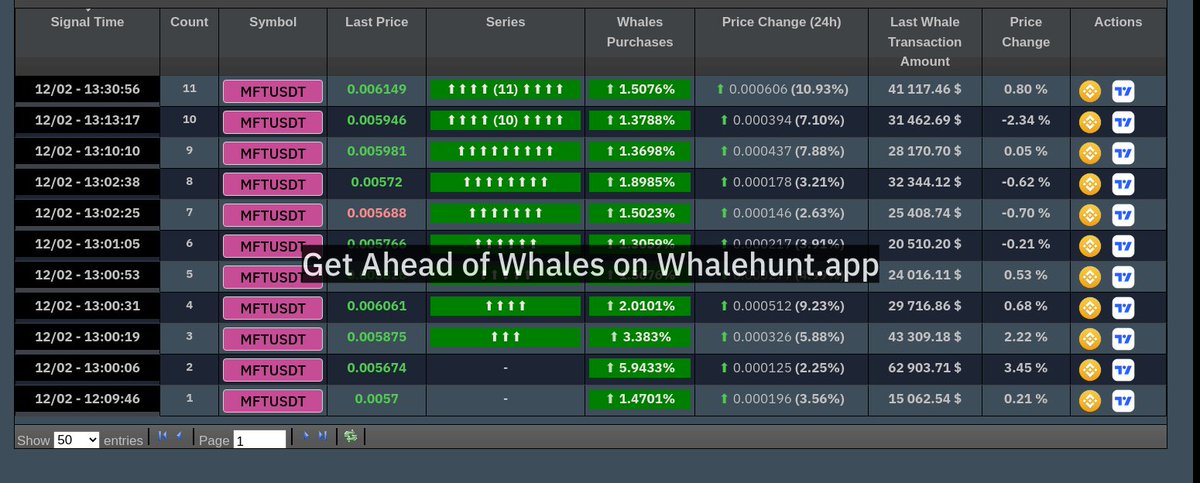Open Binance icon for the 13:00:19 row

click(1090, 339)
